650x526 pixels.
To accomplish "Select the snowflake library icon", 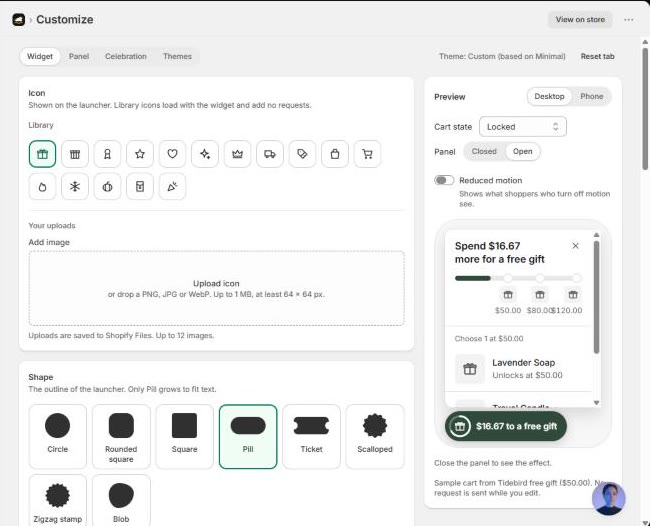I will pos(75,187).
